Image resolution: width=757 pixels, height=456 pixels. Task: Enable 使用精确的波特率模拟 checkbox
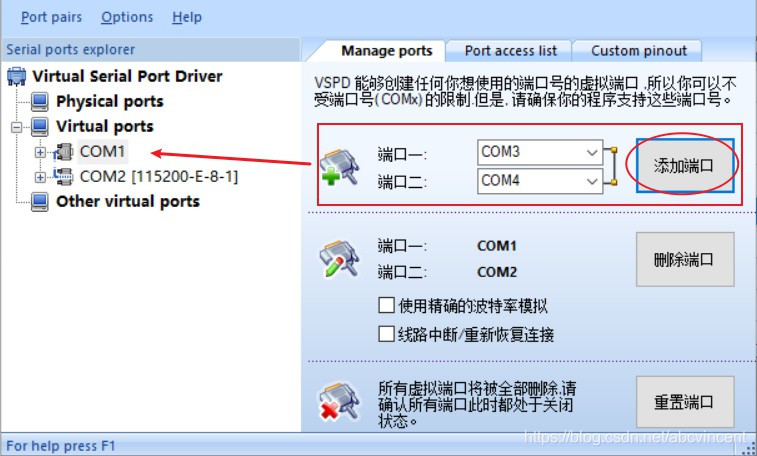coord(386,305)
